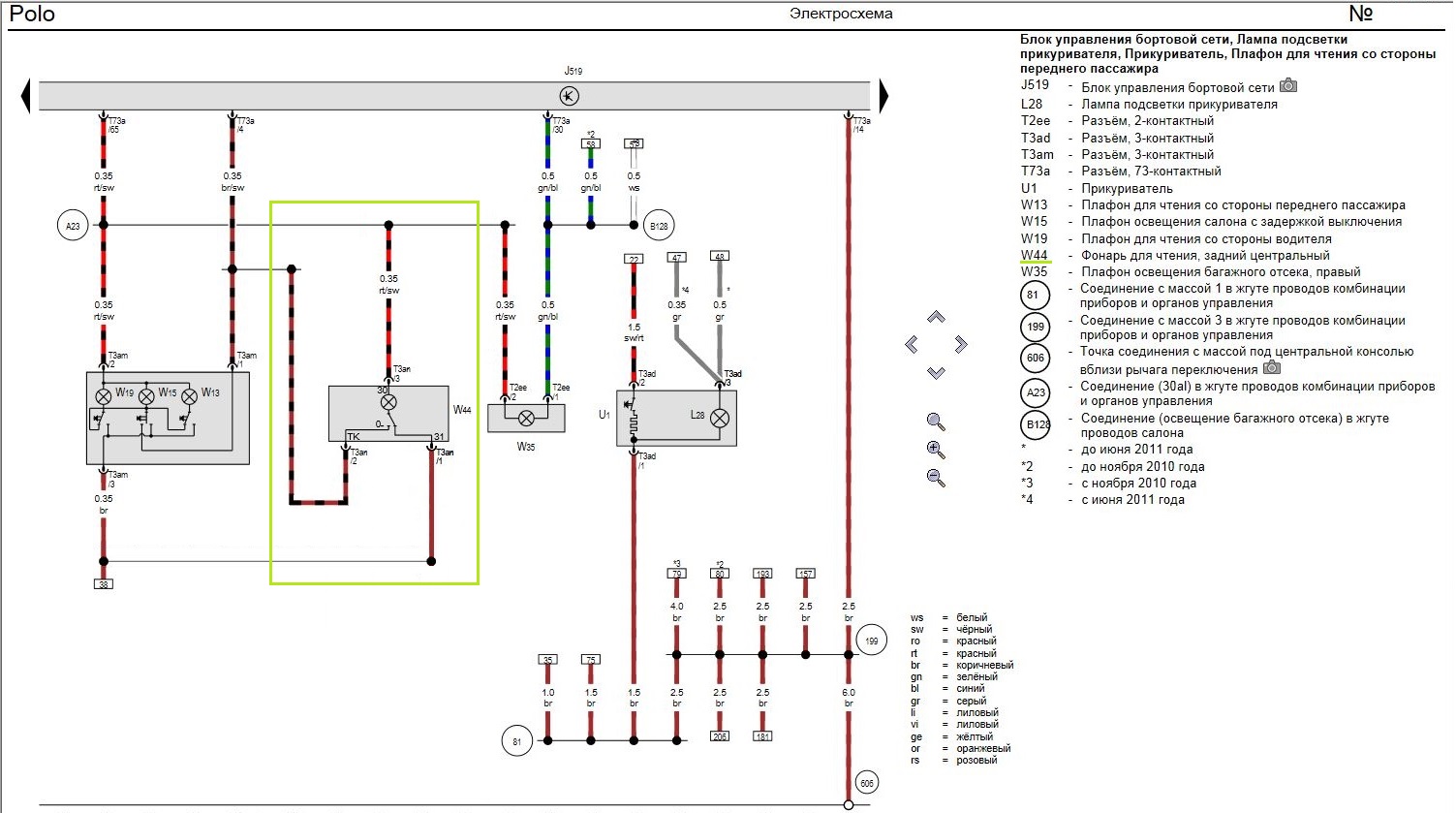Viewport: 1456px width, 813px height.
Task: Select legend row 'U1 Прикуриватель'
Action: coord(1097,188)
